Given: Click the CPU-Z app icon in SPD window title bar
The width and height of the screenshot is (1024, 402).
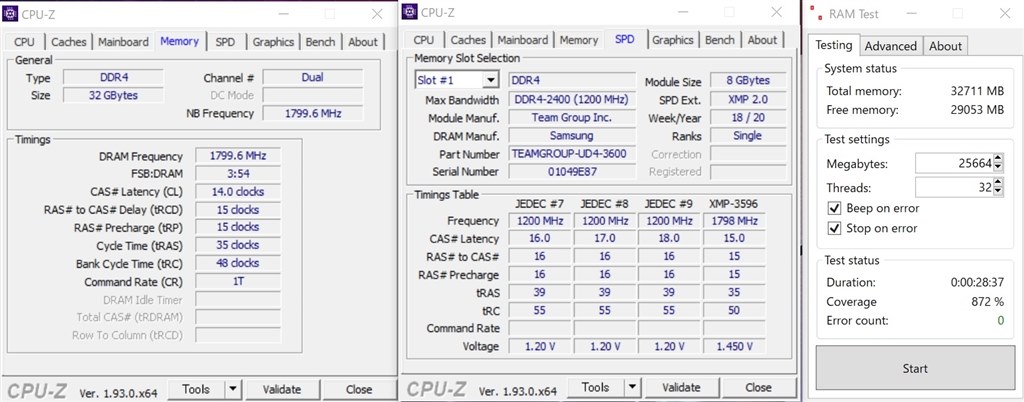Looking at the screenshot, I should pyautogui.click(x=409, y=11).
